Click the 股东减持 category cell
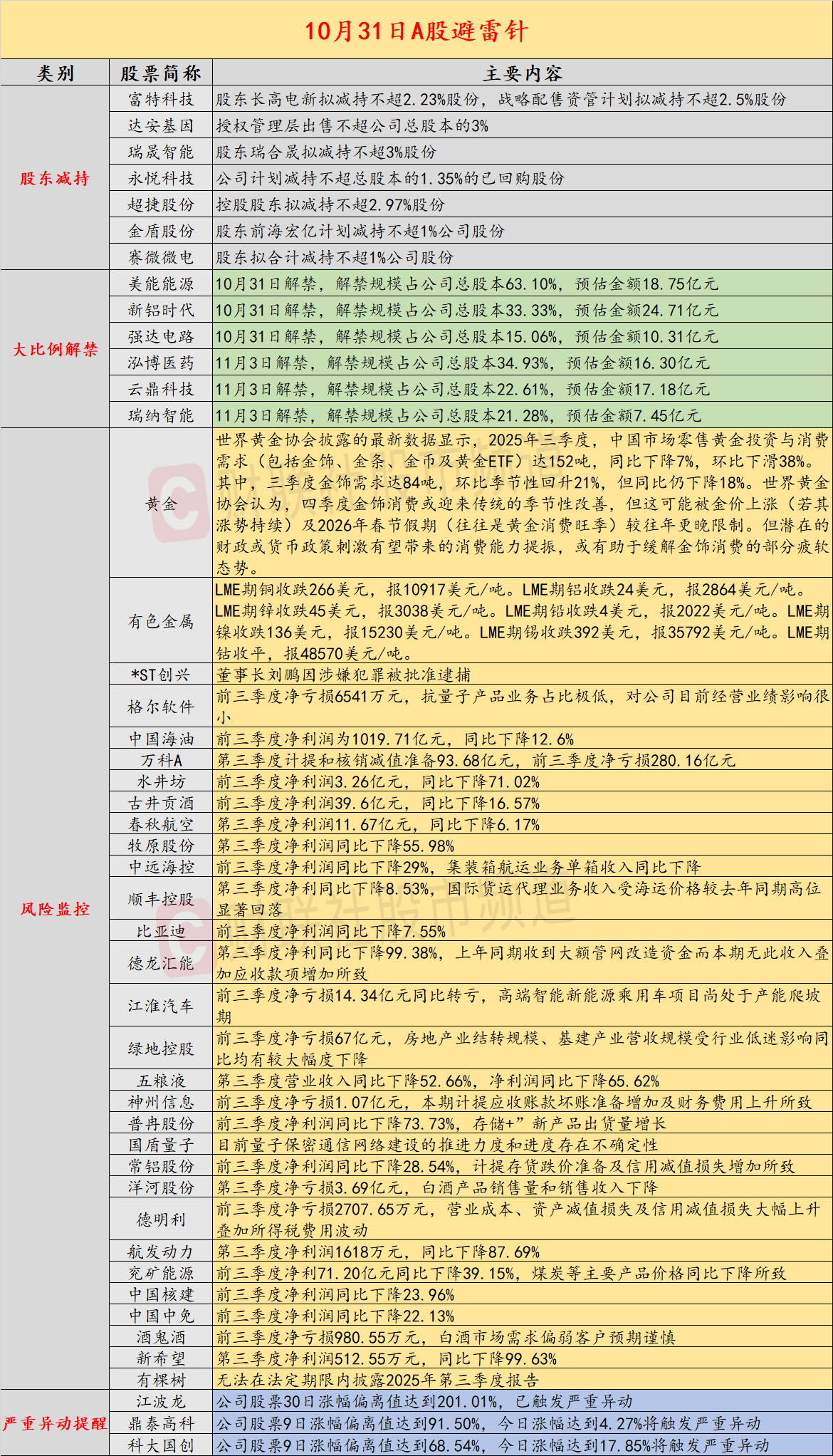 [x=55, y=178]
